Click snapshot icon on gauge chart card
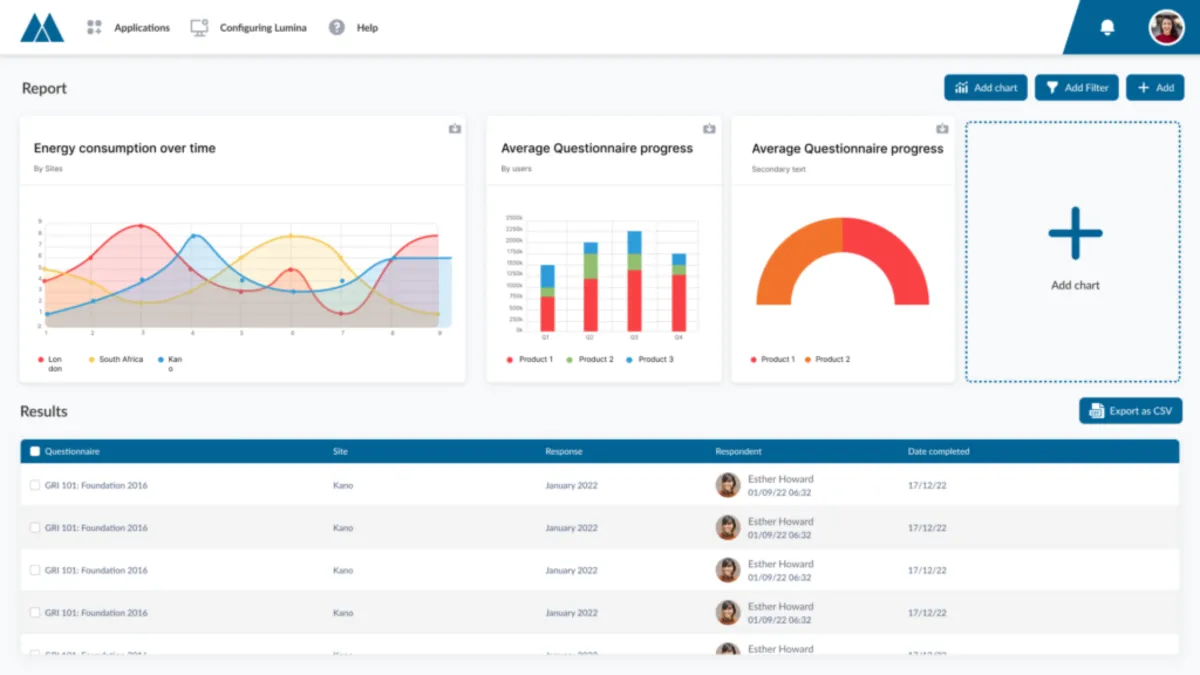The image size is (1200, 675). 942,129
